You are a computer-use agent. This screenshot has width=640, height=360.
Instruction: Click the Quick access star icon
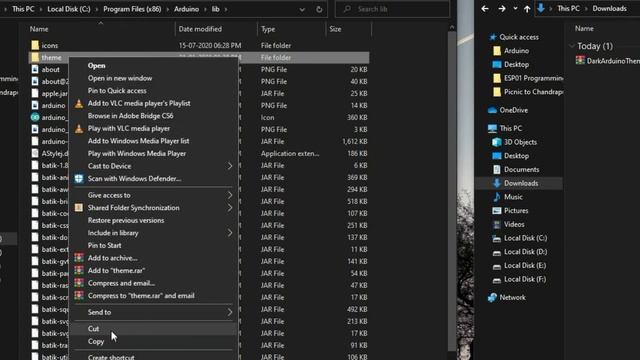[493, 37]
